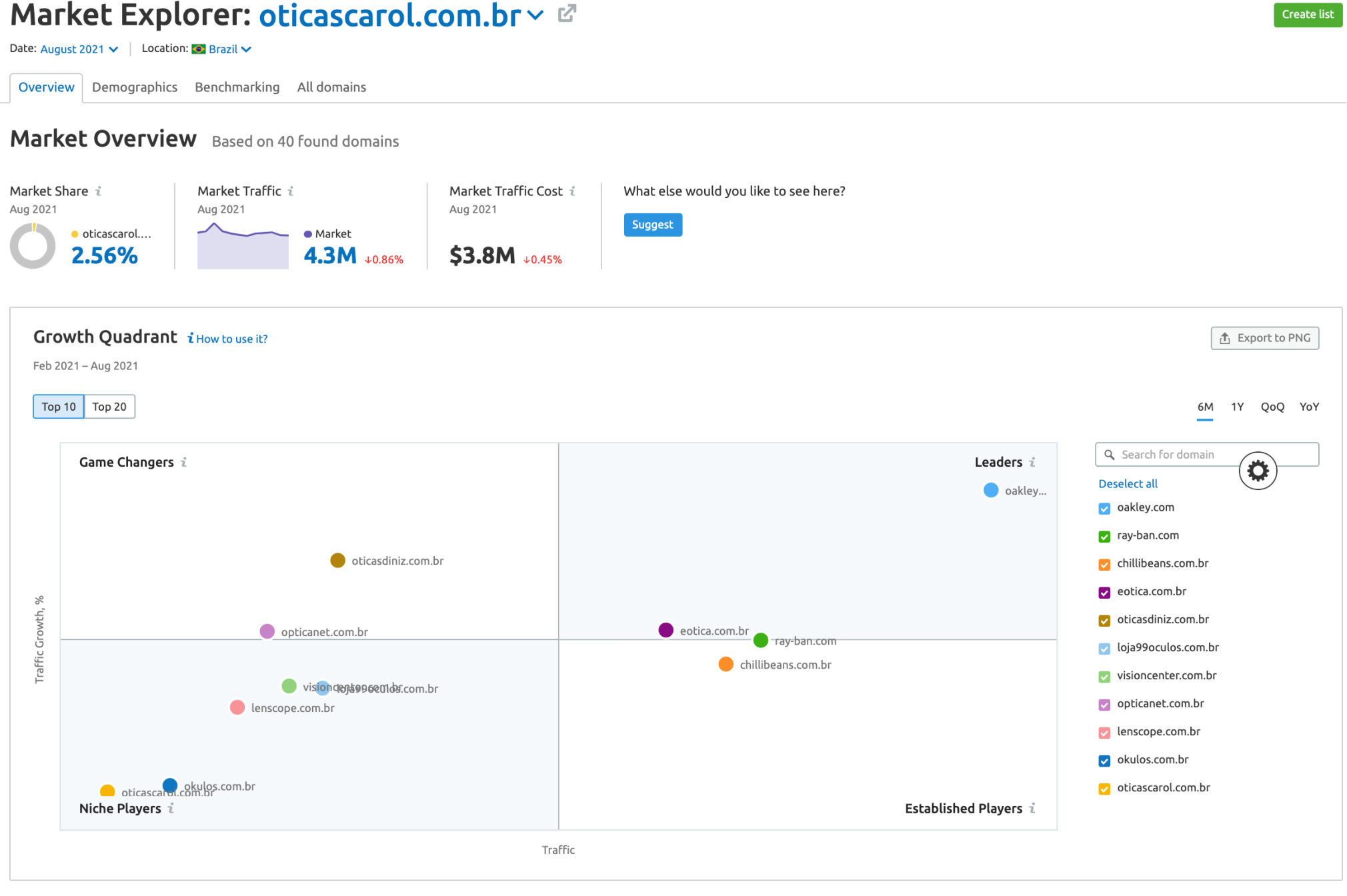Select the 6M time range
Image resolution: width=1347 pixels, height=896 pixels.
click(x=1205, y=407)
